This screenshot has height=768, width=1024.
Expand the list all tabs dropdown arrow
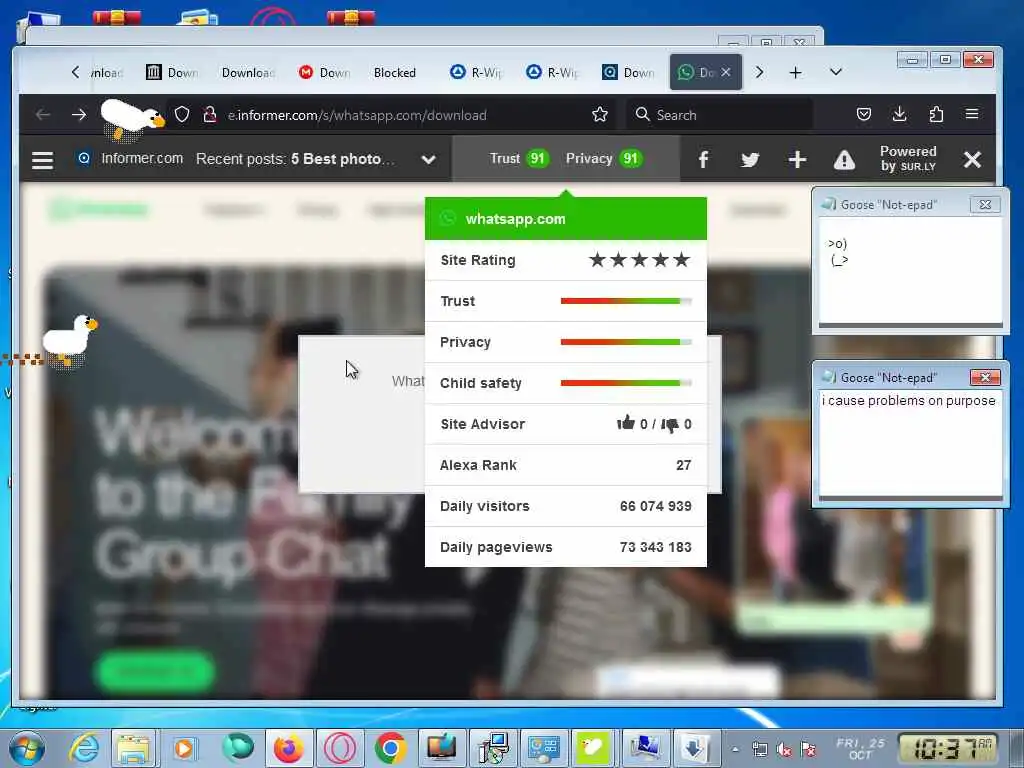(835, 72)
